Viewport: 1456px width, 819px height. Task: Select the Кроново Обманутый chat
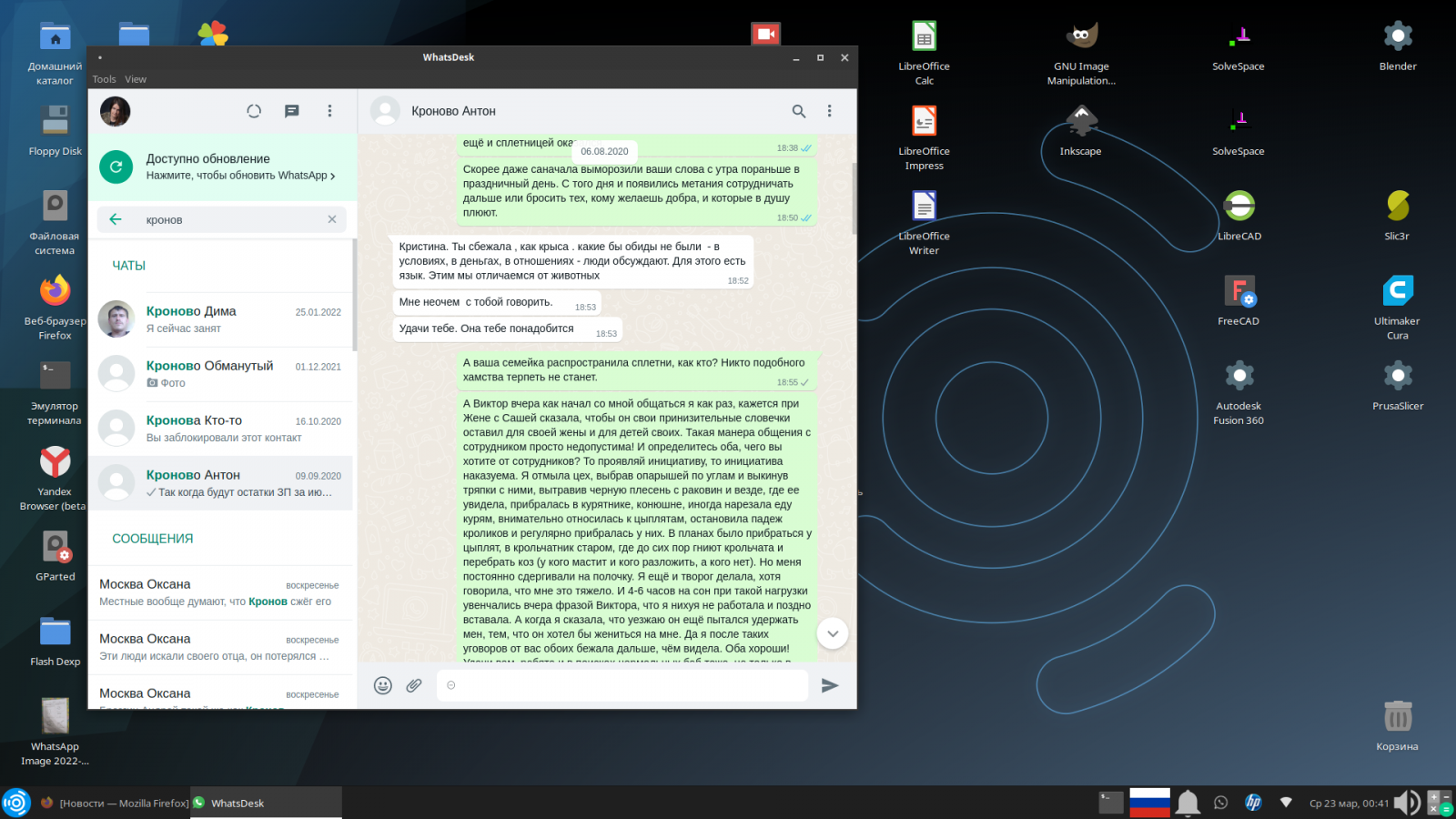223,374
